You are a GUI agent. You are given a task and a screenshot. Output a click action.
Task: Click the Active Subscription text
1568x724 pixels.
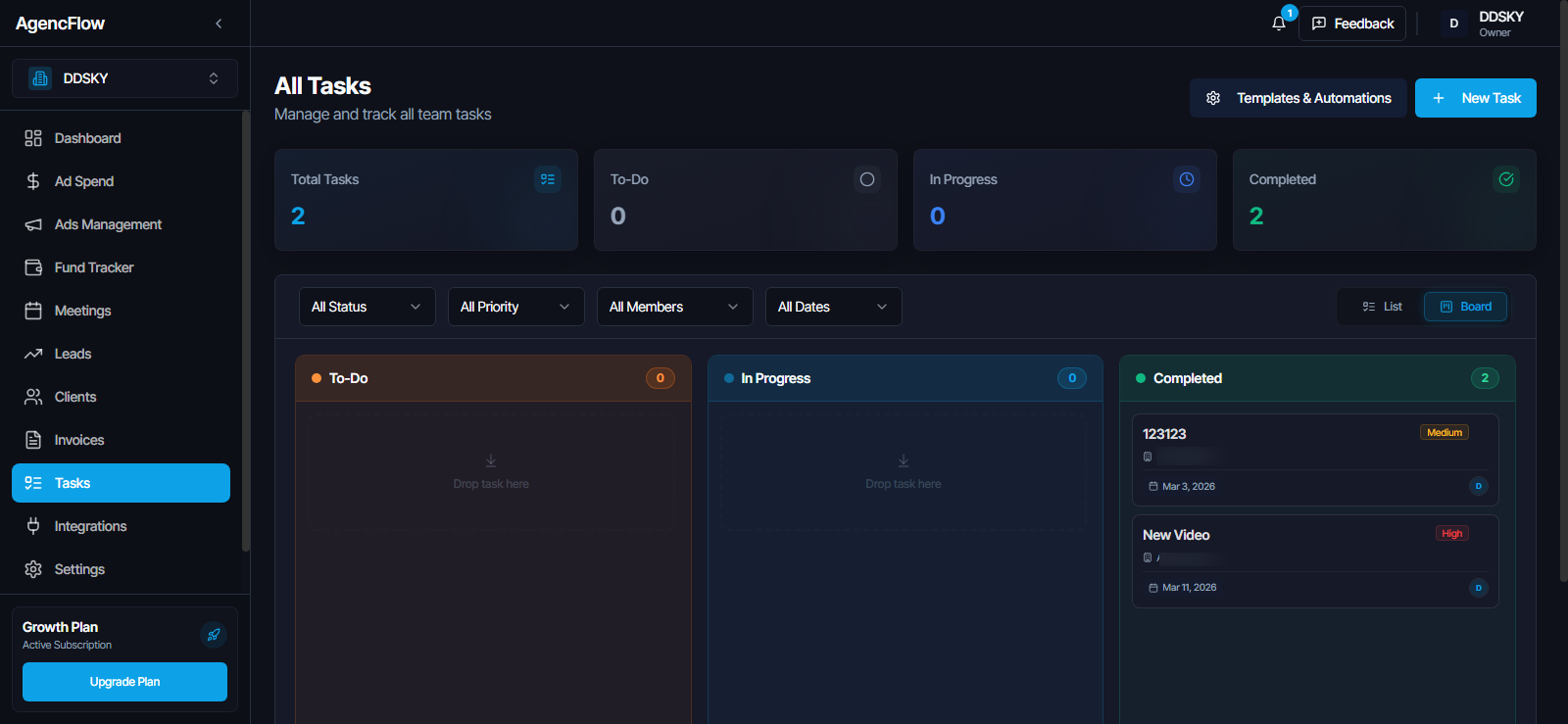point(67,645)
